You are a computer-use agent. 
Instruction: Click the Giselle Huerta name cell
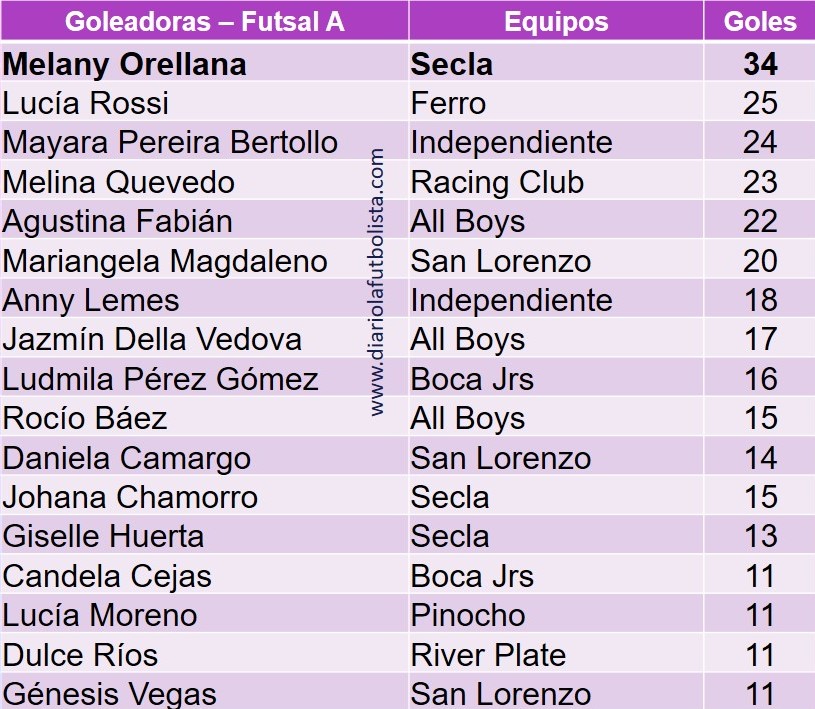(x=103, y=536)
